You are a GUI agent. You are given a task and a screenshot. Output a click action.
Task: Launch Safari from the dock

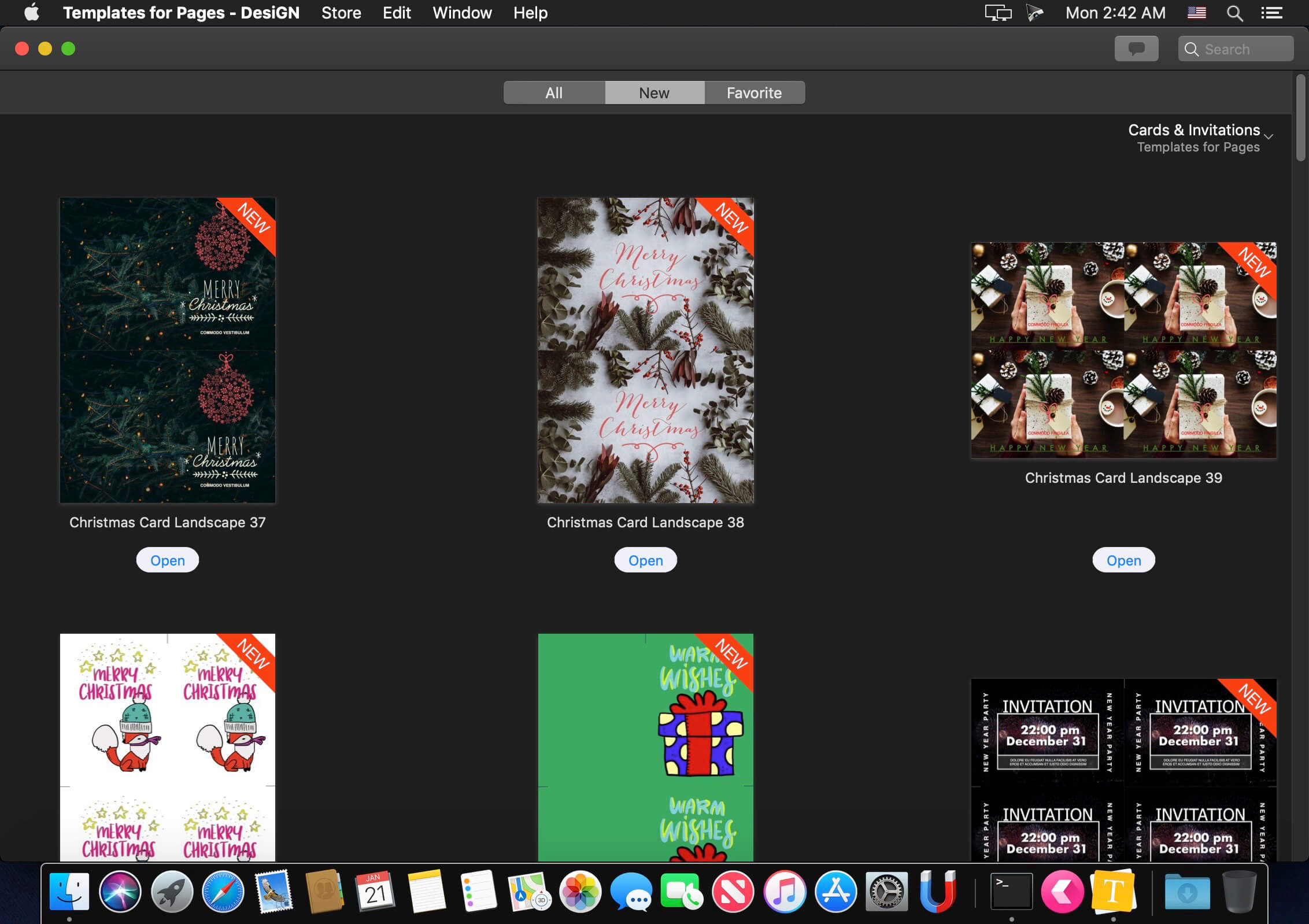[223, 891]
